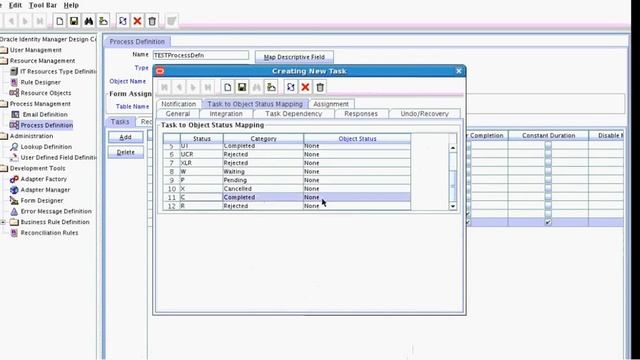Open Adapter Manager in the tree

(40, 190)
